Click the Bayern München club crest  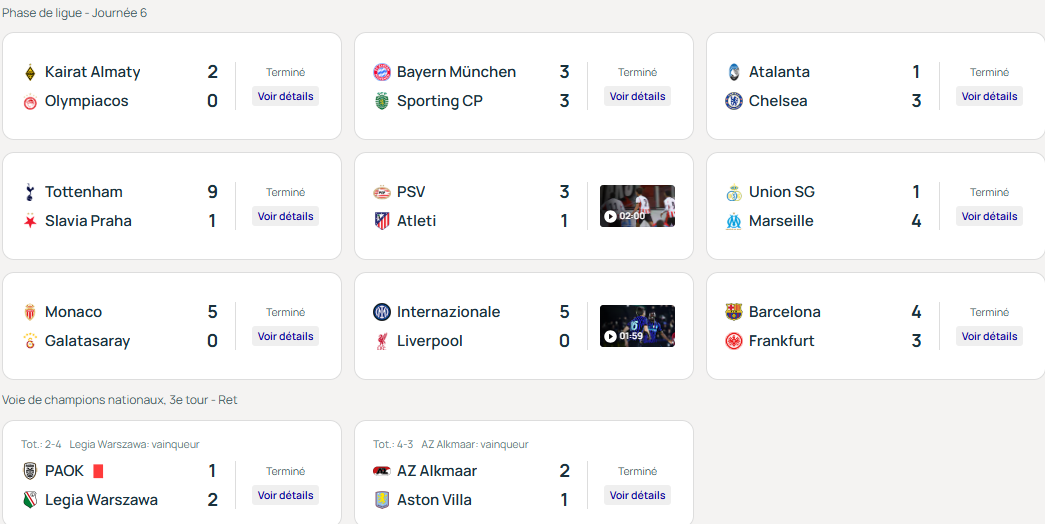pos(381,72)
